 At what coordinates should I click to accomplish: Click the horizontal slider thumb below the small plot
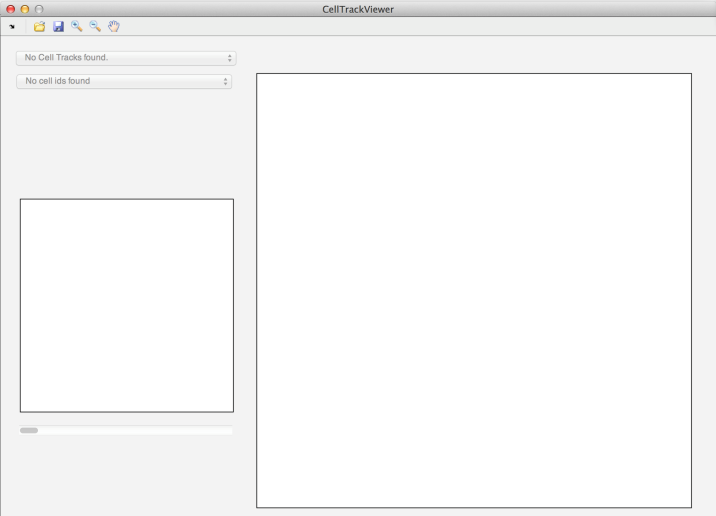[29, 430]
